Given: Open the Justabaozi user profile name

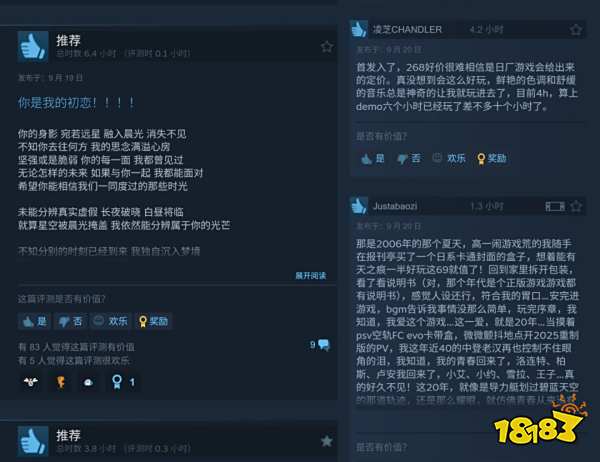Looking at the screenshot, I should 395,206.
